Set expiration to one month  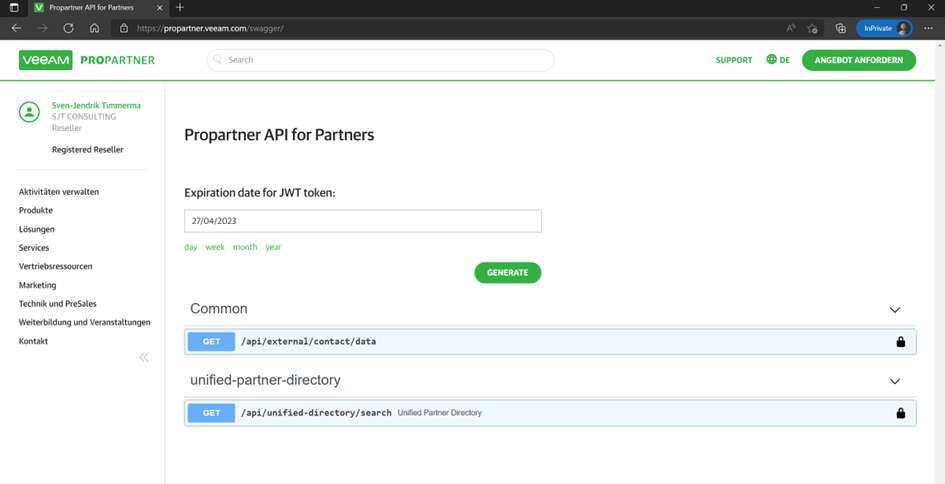[x=245, y=247]
